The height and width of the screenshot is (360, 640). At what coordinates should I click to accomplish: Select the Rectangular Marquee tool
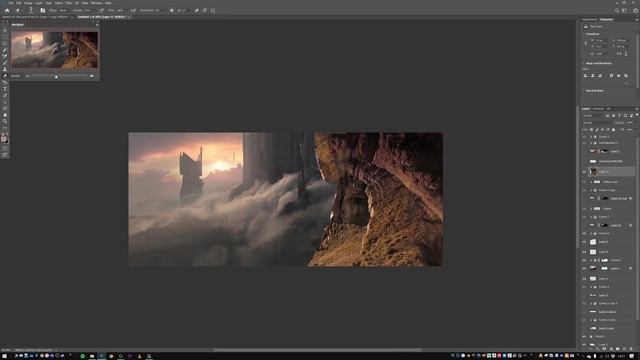click(x=5, y=36)
